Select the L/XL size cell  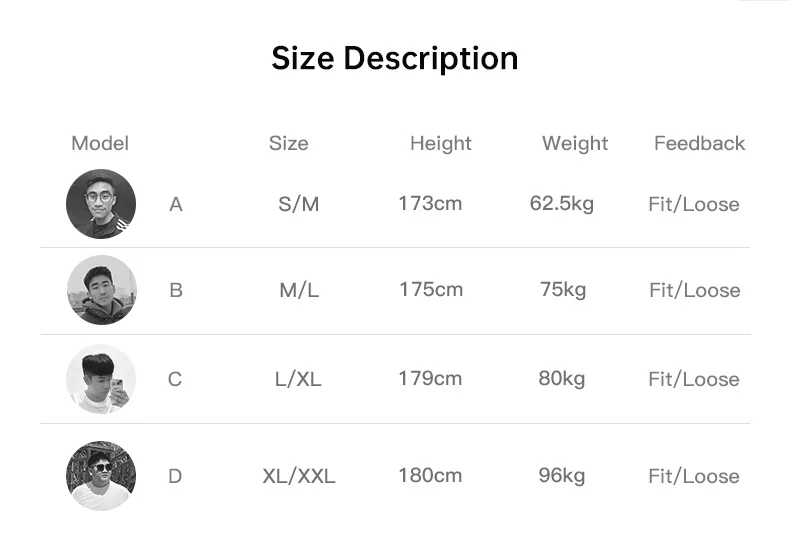tap(298, 379)
